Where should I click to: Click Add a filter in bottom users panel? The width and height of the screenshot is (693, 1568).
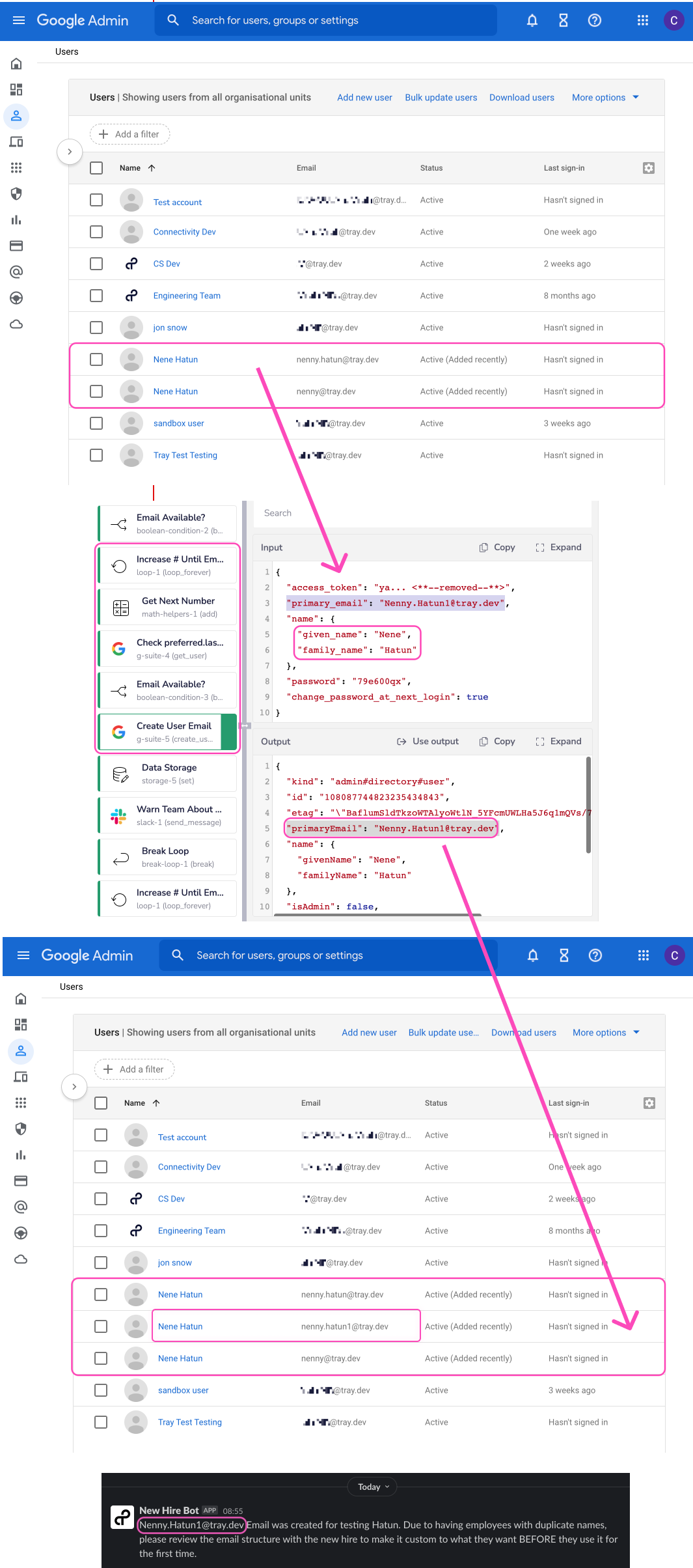[x=134, y=1069]
